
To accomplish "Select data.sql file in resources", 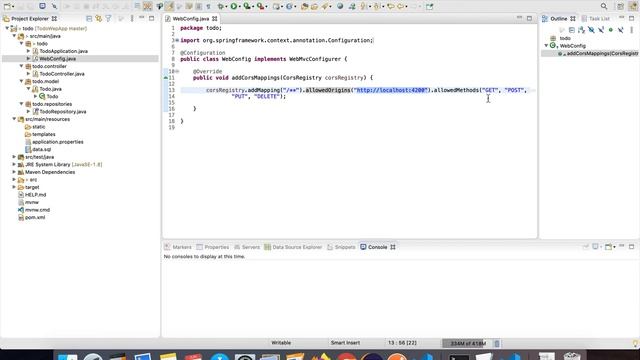I will click(x=41, y=149).
